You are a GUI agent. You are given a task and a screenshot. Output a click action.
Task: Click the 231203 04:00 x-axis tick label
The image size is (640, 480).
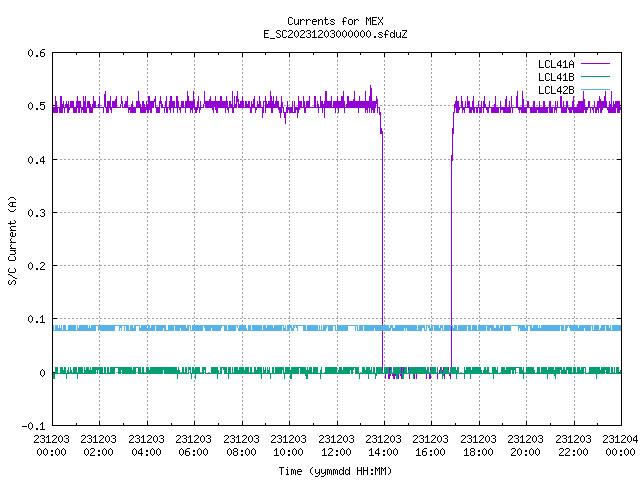coord(146,446)
